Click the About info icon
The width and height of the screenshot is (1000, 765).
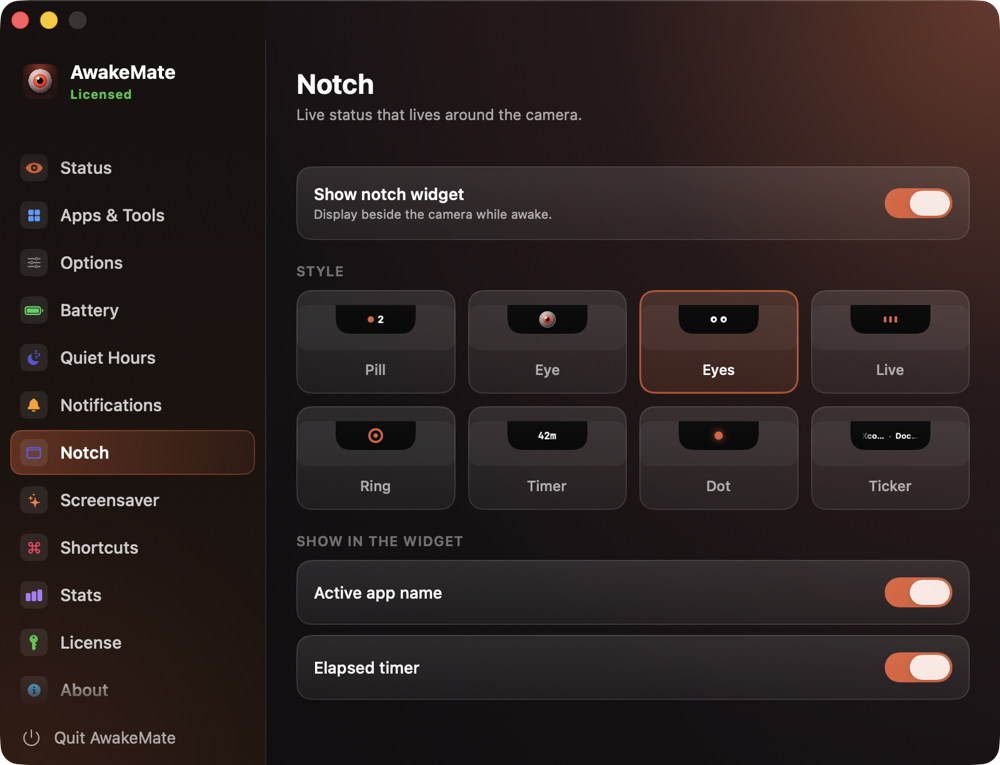pyautogui.click(x=34, y=690)
